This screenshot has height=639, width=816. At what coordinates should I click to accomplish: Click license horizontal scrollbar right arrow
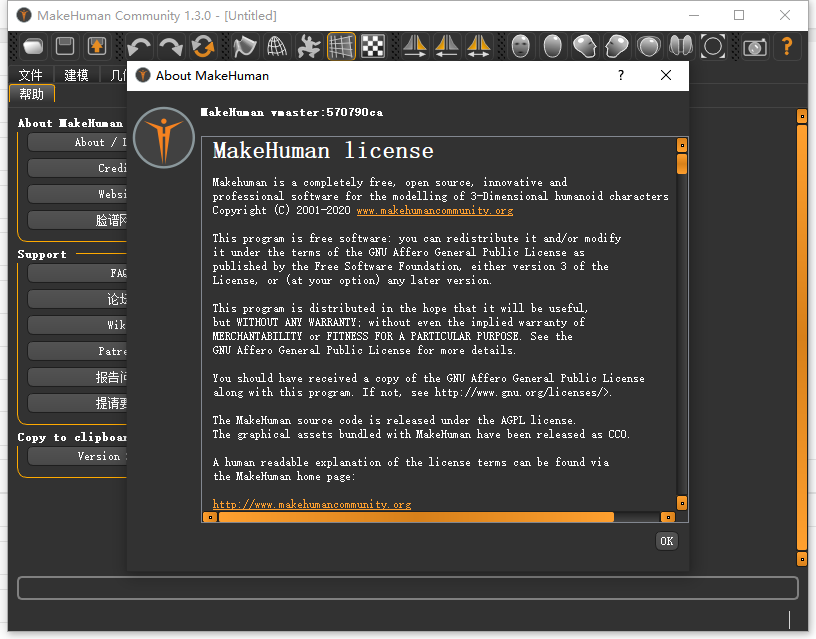(668, 517)
